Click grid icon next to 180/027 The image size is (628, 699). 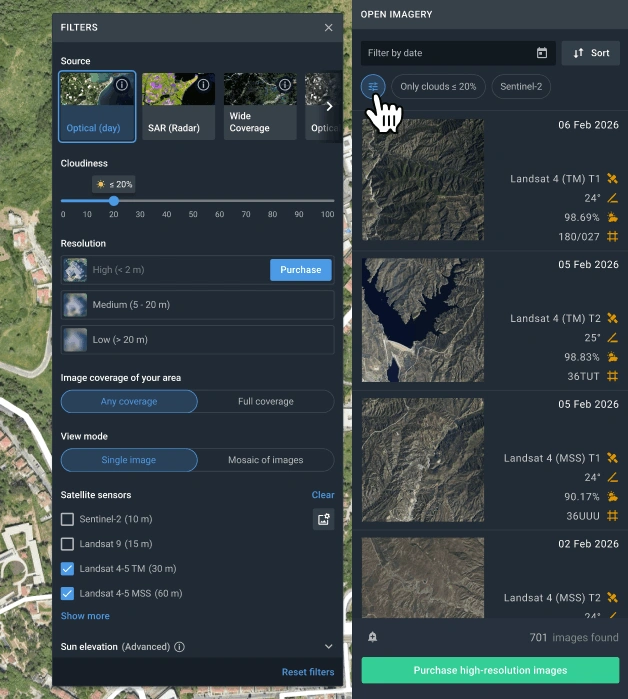pos(612,236)
